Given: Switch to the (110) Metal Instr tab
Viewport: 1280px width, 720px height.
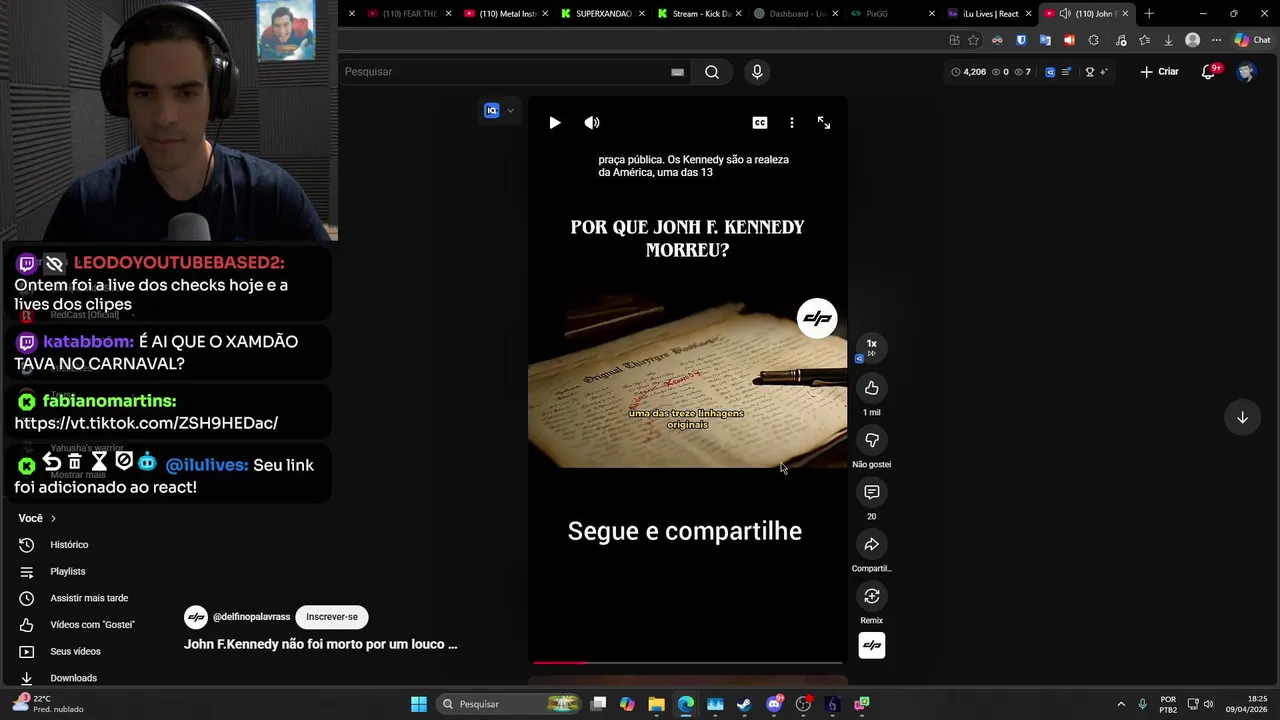Looking at the screenshot, I should [506, 14].
